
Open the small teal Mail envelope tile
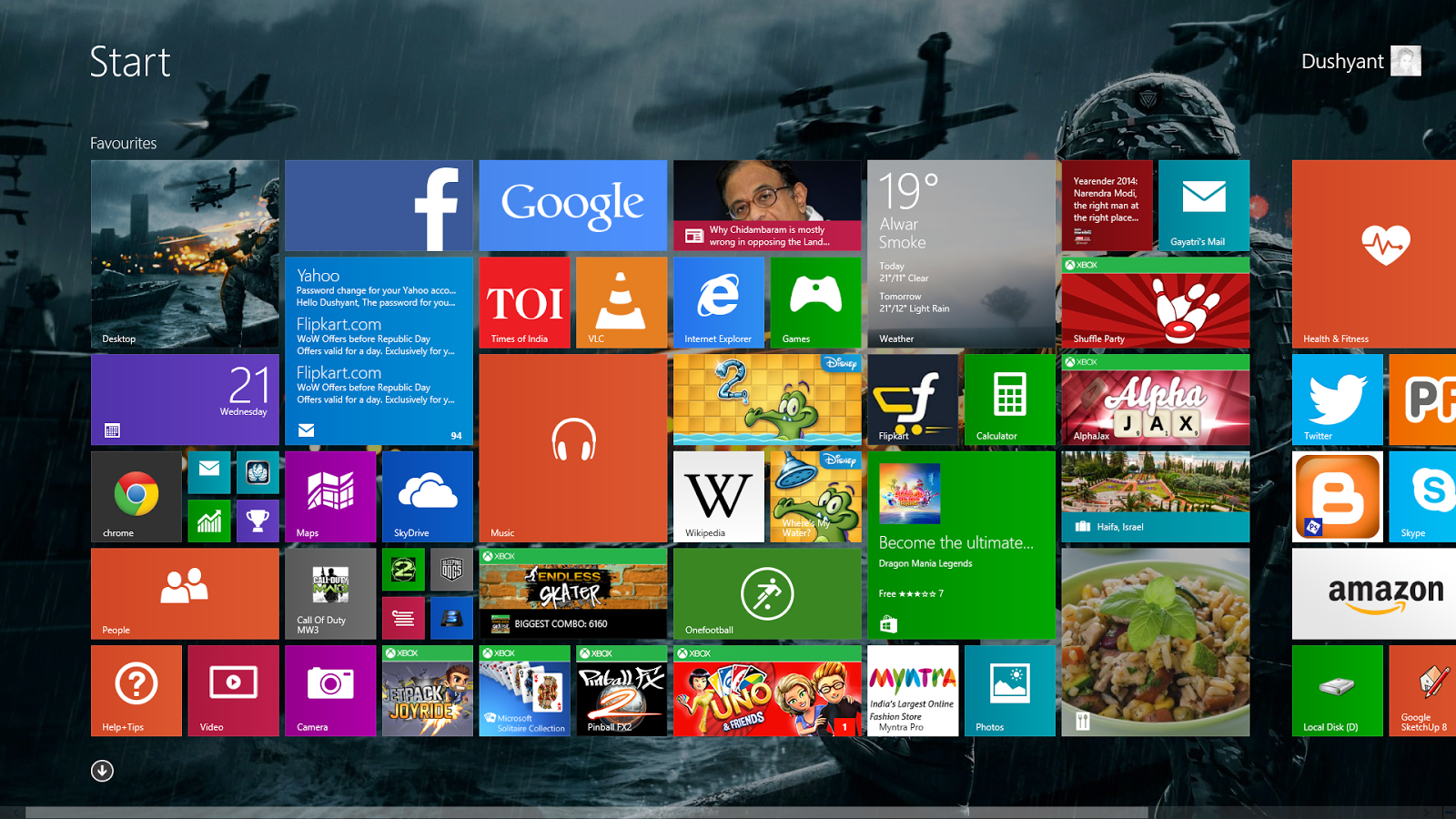209,472
